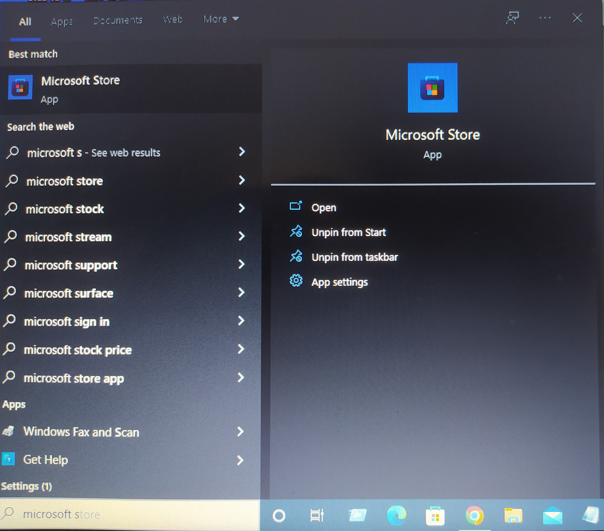Click the Open action label
Viewport: 604px width, 531px height.
[324, 208]
